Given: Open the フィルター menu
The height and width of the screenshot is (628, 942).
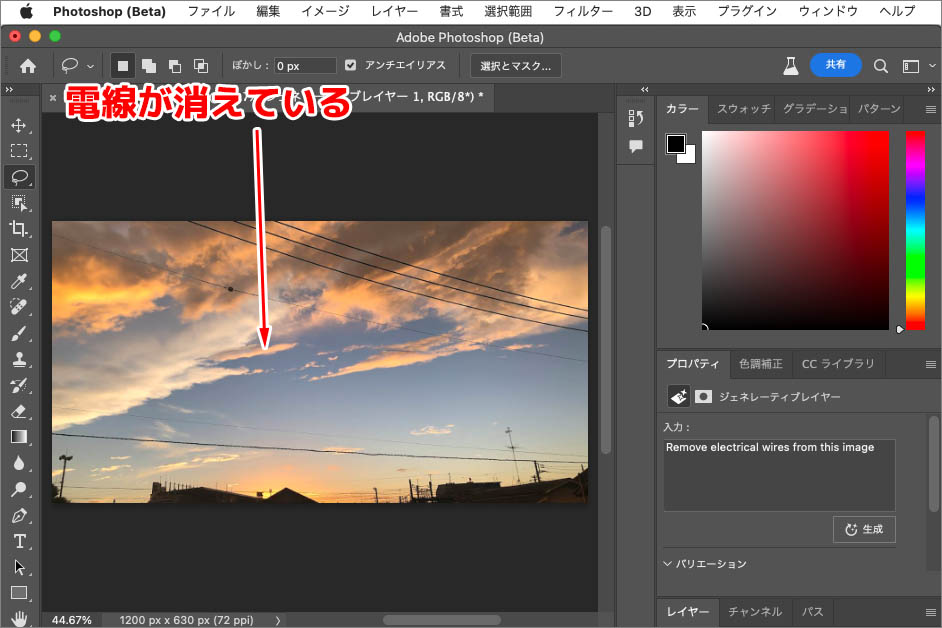Looking at the screenshot, I should tap(583, 11).
